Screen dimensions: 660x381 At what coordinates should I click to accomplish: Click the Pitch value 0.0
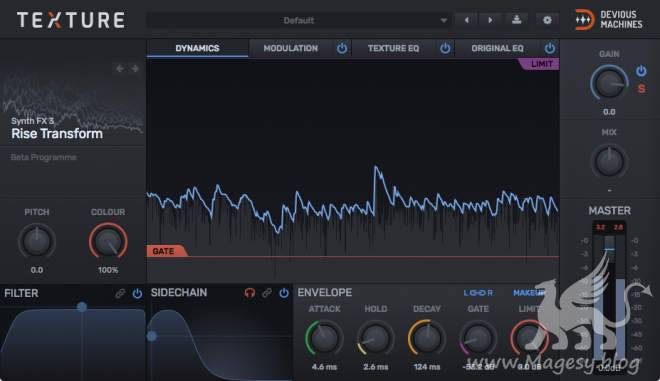coord(37,270)
